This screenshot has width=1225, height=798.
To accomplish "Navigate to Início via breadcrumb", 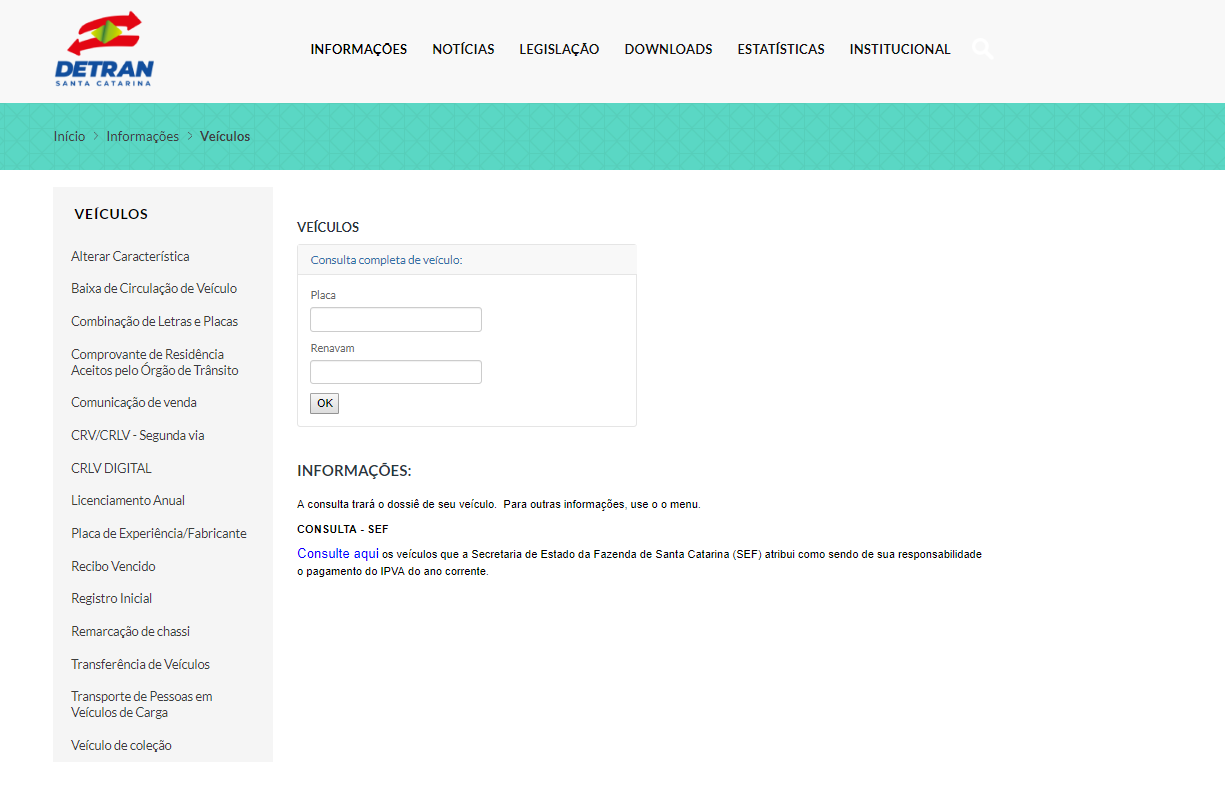I will click(68, 136).
